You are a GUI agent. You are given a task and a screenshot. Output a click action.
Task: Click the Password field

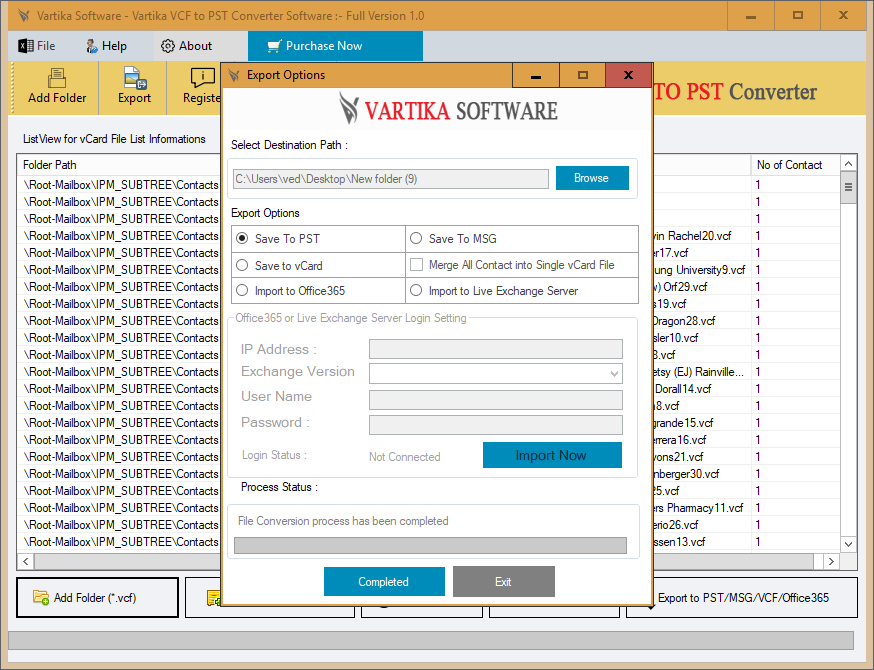[496, 425]
